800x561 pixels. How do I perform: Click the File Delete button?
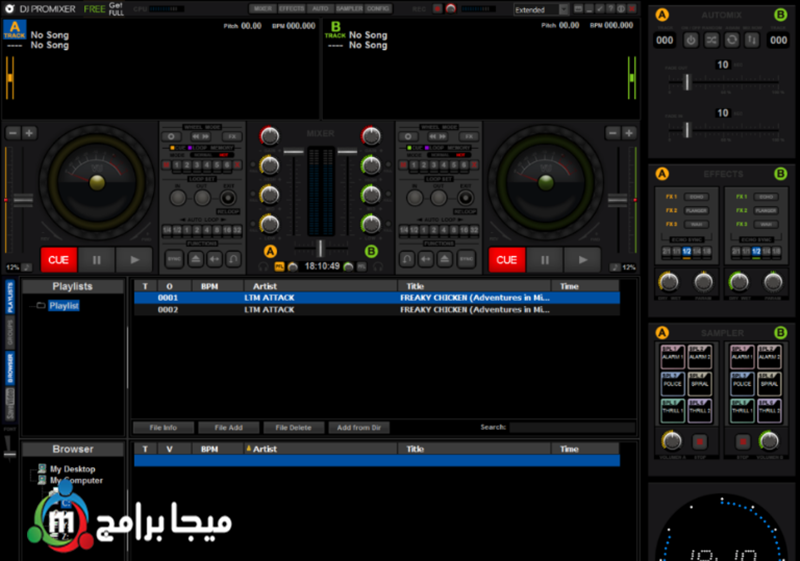pos(293,427)
